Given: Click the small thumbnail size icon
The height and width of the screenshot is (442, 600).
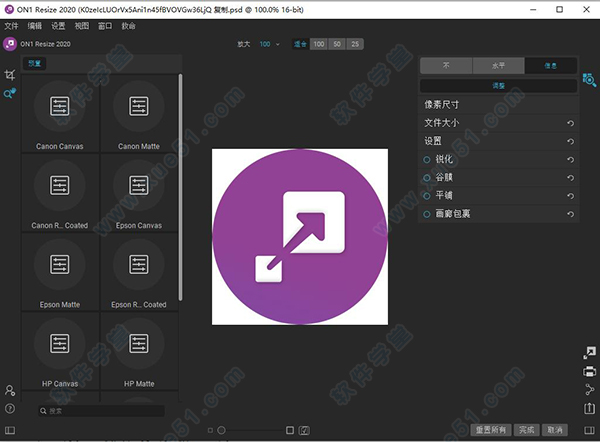Looking at the screenshot, I should tap(210, 431).
